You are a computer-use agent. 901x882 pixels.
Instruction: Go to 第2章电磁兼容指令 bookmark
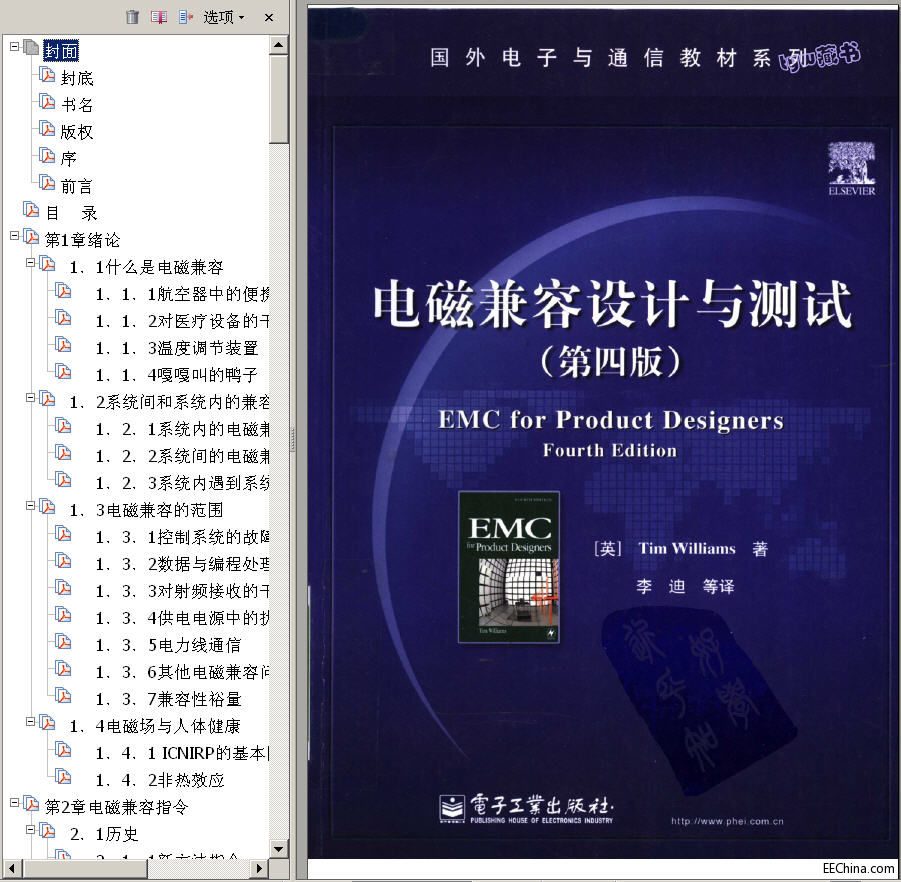[117, 807]
